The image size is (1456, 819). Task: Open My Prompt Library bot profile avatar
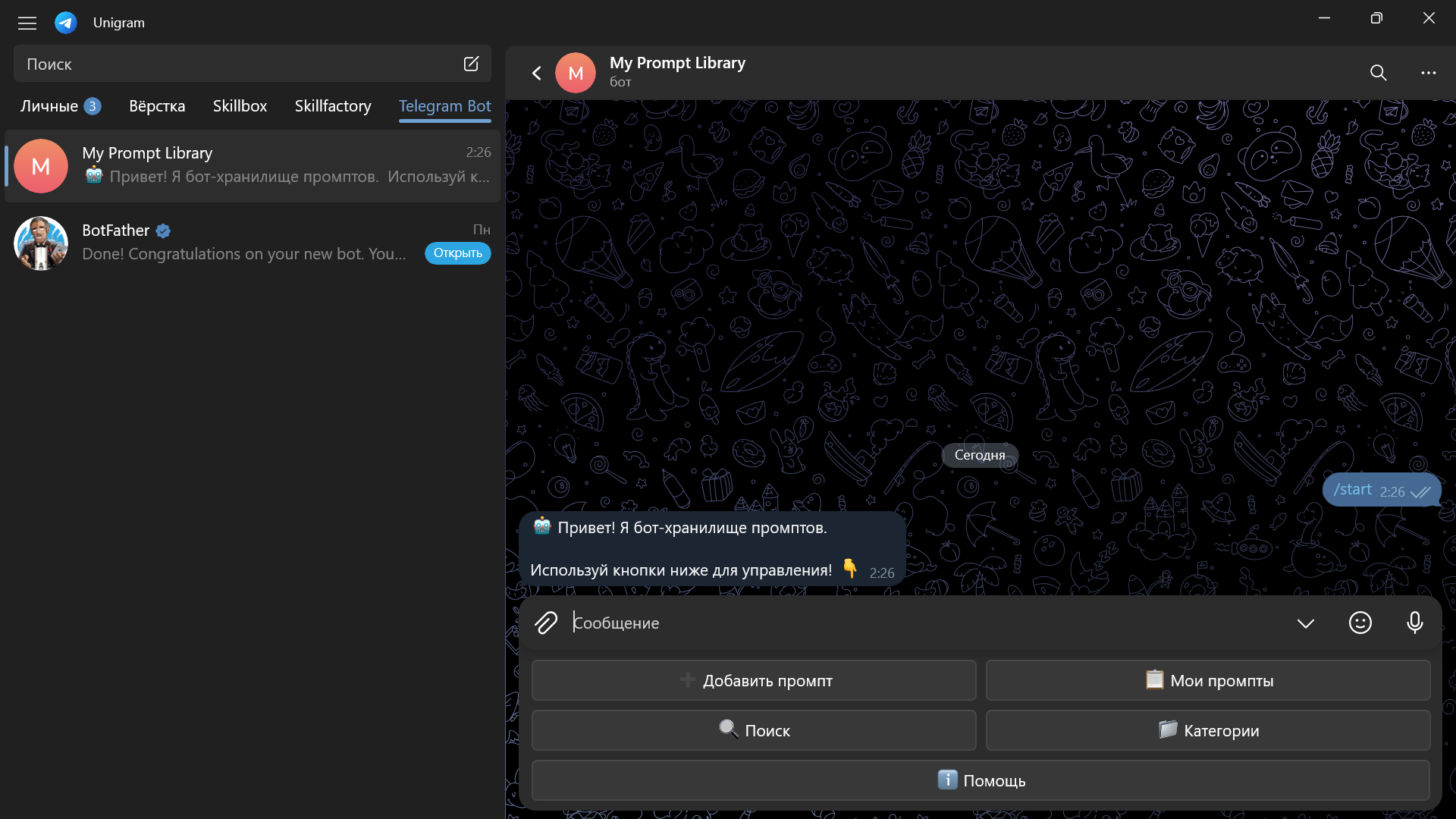(x=575, y=72)
